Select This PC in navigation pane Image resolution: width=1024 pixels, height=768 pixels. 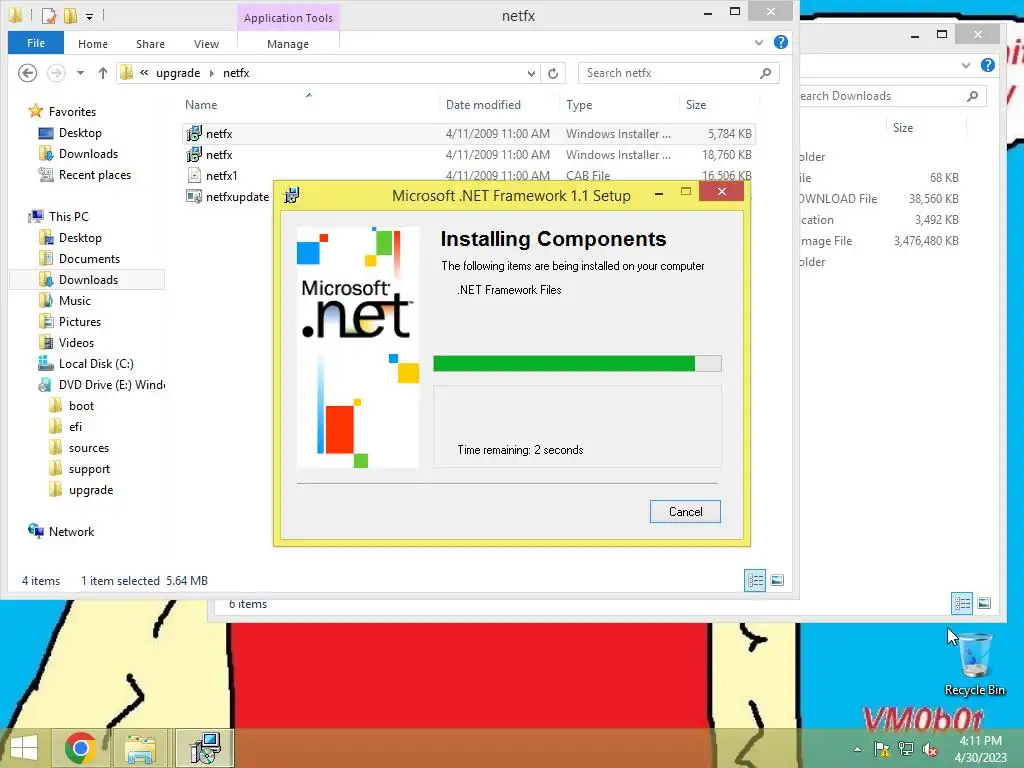click(69, 216)
